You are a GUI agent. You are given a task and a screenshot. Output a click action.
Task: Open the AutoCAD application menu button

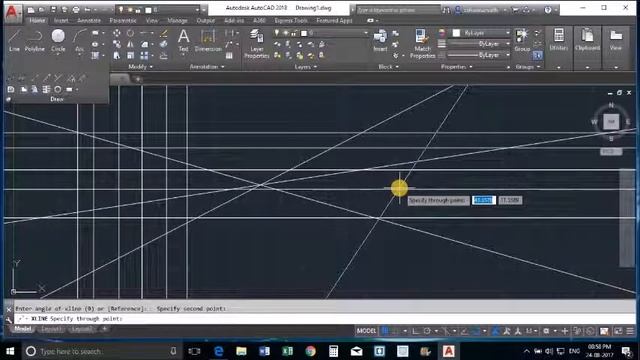(x=13, y=12)
